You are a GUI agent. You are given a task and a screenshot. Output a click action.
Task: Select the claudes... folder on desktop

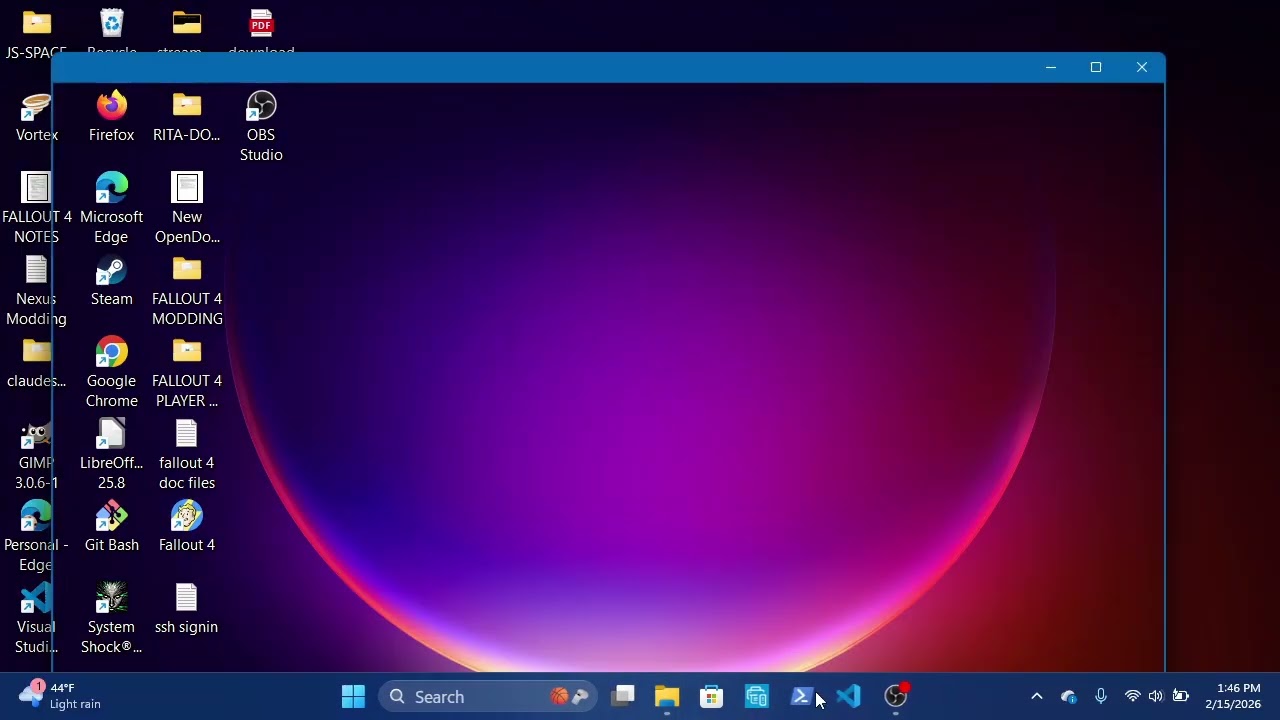(36, 364)
